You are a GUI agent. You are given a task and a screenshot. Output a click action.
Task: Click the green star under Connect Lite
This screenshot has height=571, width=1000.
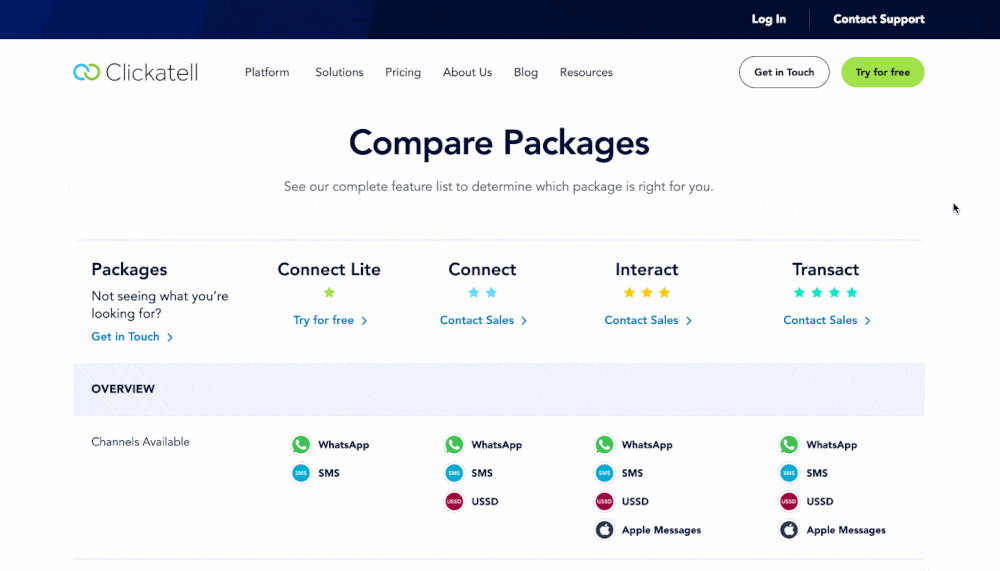tap(329, 292)
